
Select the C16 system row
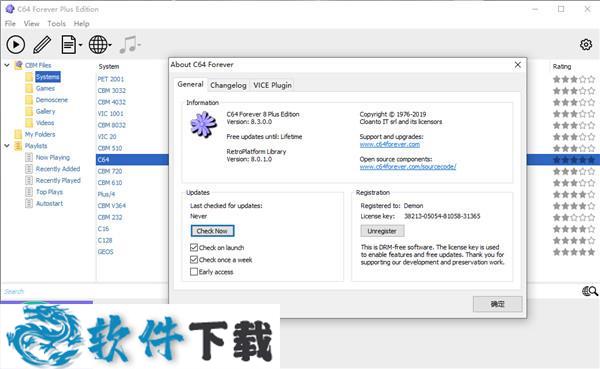click(103, 229)
